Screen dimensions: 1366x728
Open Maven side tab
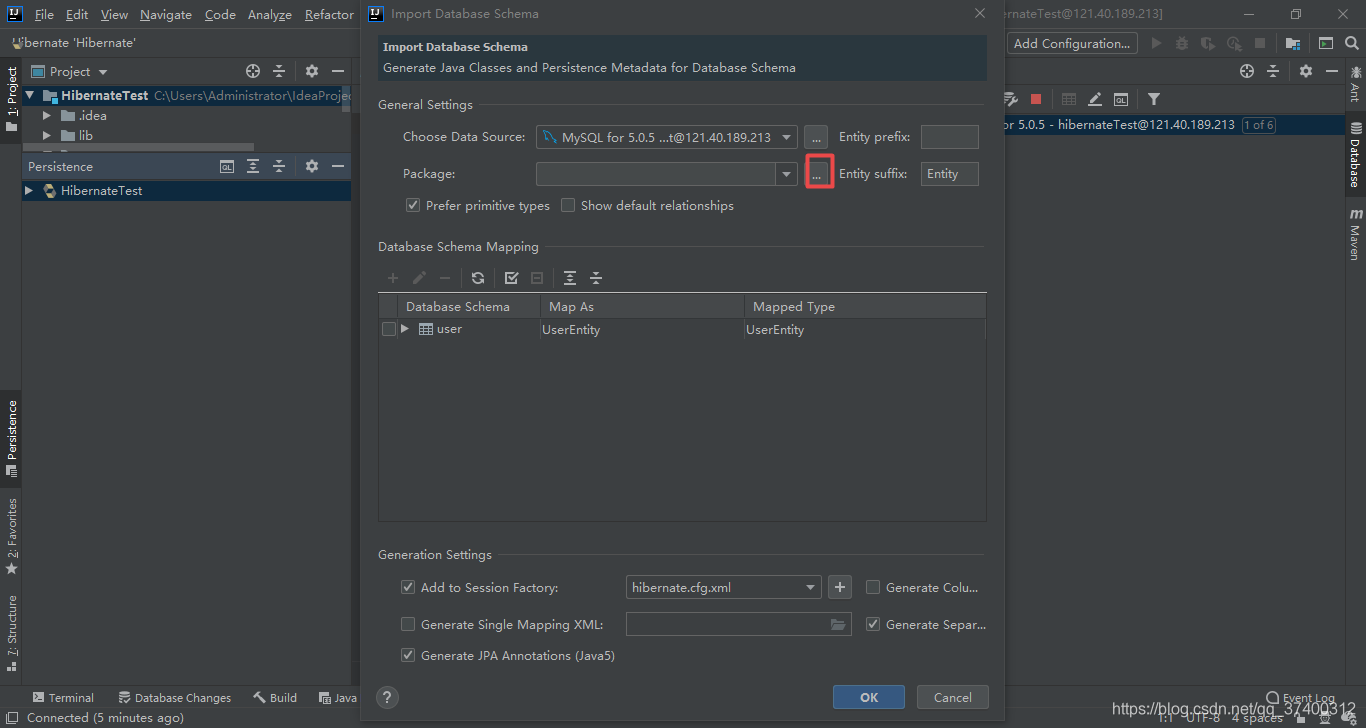[1355, 233]
